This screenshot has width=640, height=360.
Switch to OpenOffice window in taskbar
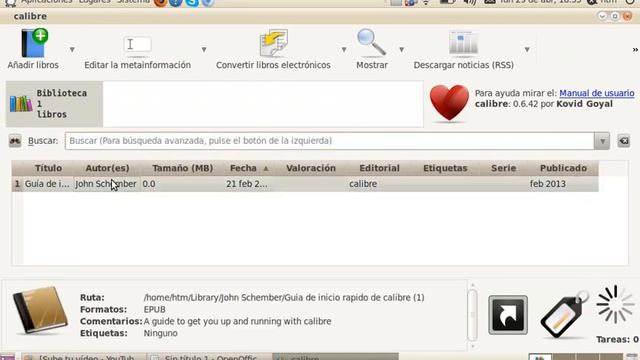click(209, 357)
